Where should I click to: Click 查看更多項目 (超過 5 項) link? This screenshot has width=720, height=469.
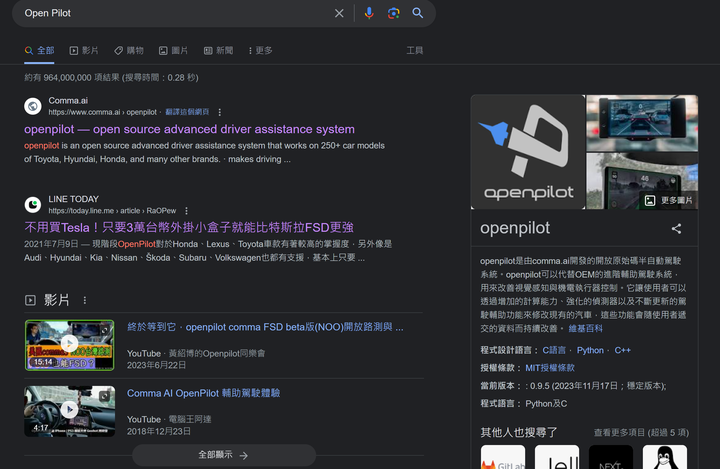pos(641,433)
